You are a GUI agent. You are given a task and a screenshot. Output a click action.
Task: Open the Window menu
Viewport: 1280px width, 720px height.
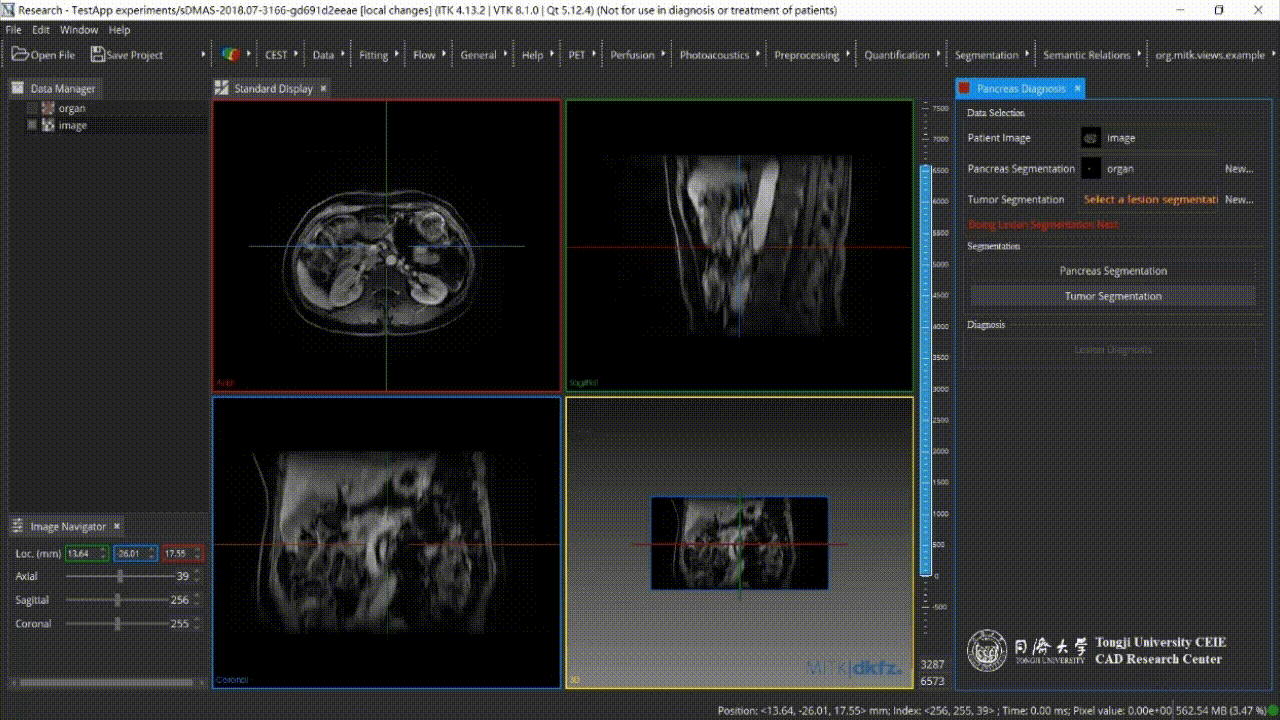click(x=79, y=30)
